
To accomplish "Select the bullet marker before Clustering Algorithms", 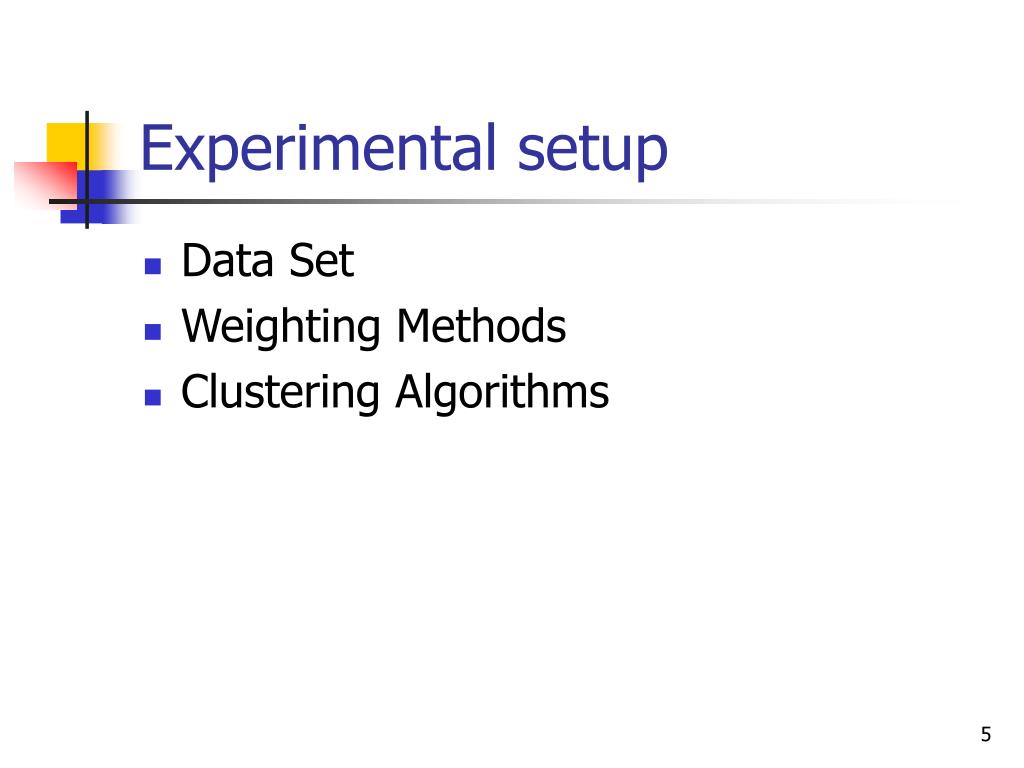I will 153,397.
